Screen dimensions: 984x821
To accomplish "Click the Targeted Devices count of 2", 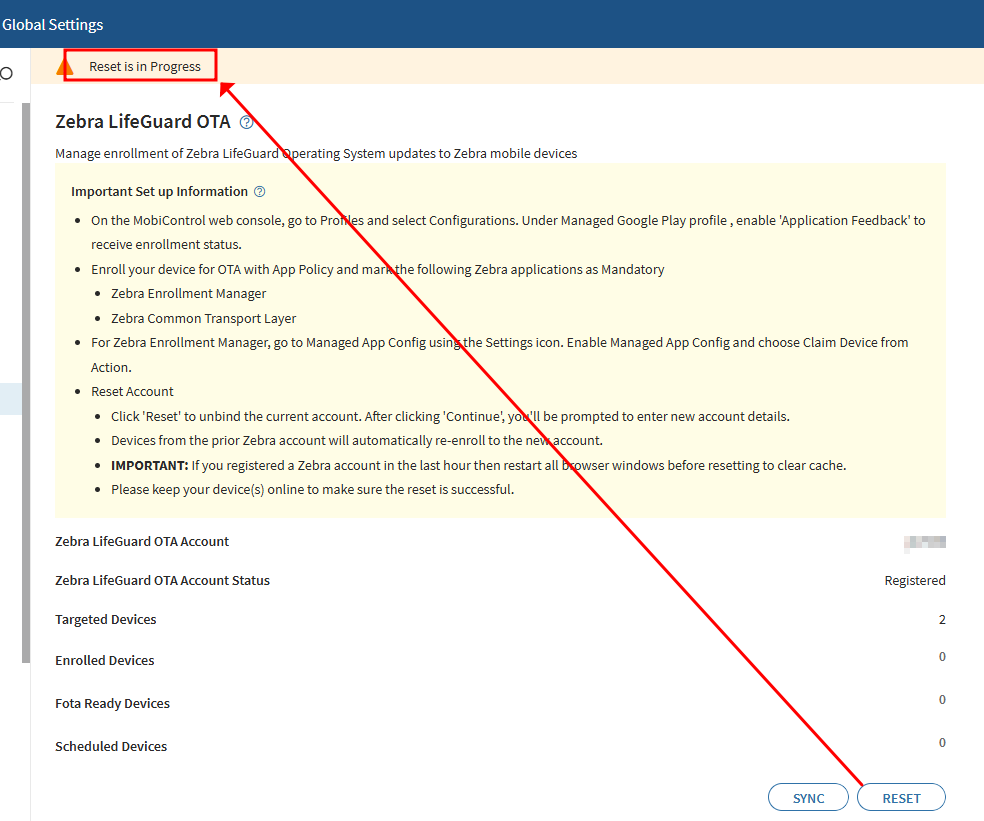I will click(x=942, y=619).
